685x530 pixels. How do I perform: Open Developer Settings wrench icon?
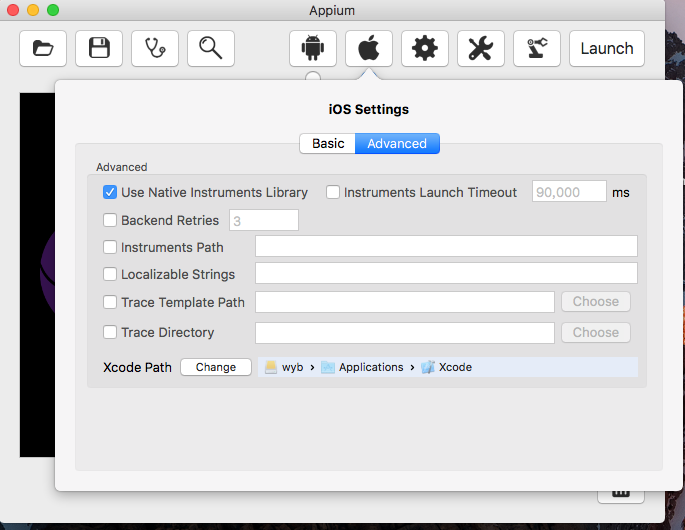coord(481,48)
